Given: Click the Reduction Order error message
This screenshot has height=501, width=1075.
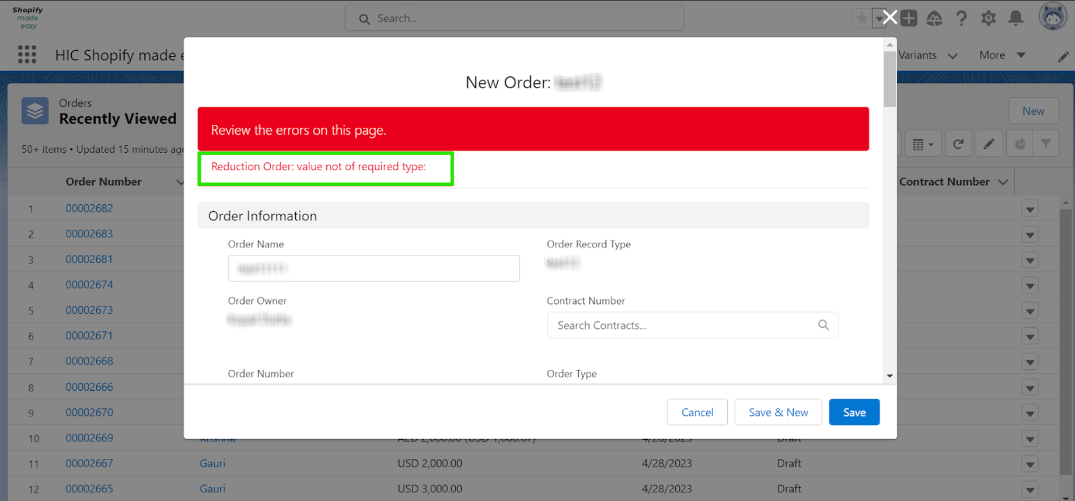Looking at the screenshot, I should click(319, 169).
